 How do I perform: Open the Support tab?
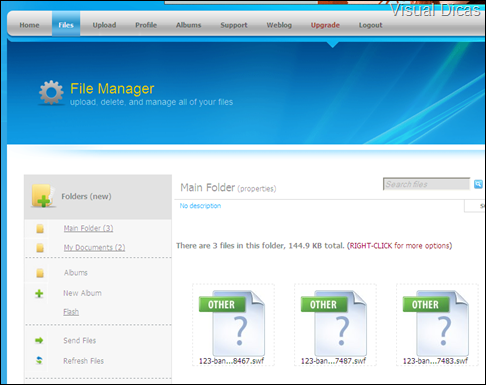coord(234,25)
